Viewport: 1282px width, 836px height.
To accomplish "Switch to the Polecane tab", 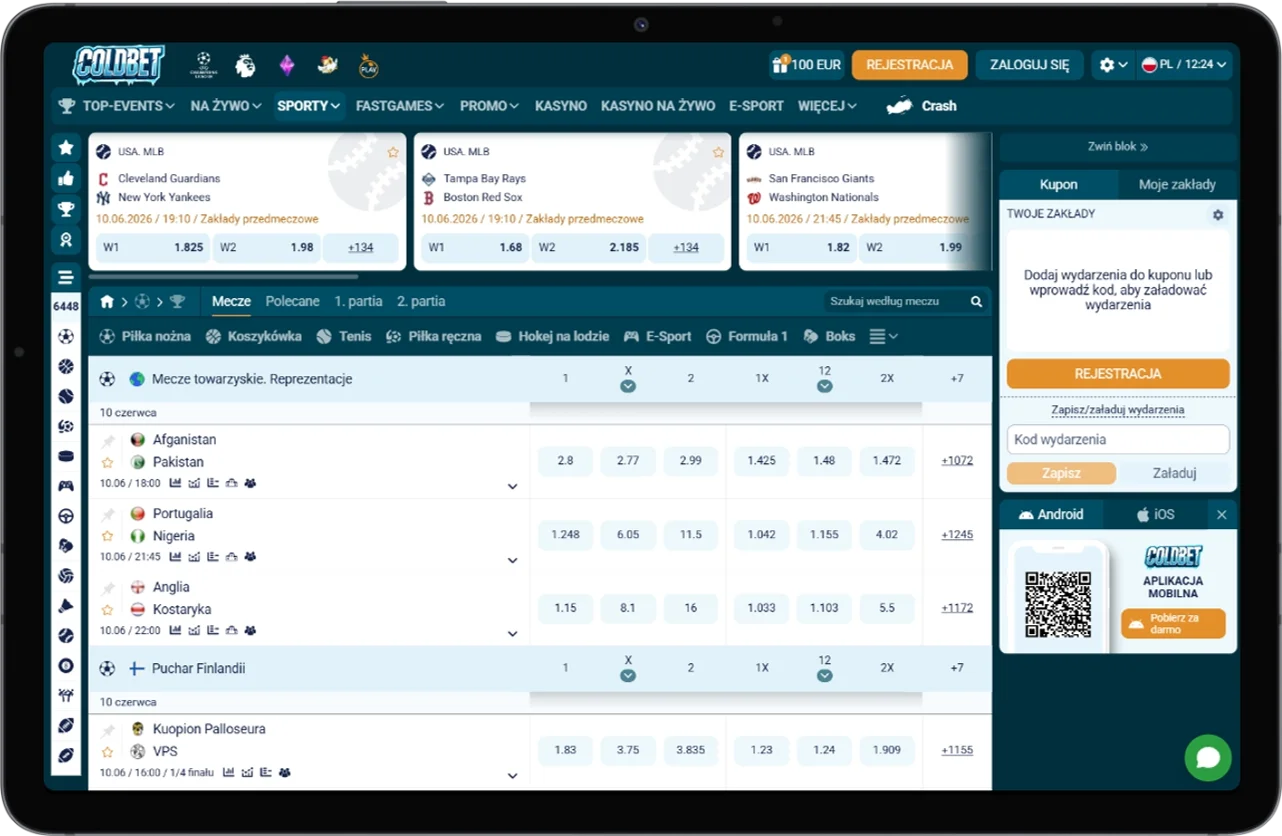I will [x=292, y=301].
